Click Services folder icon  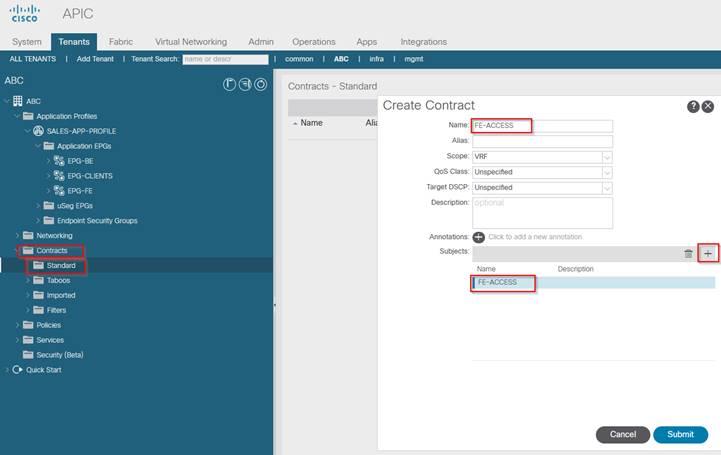click(x=28, y=340)
